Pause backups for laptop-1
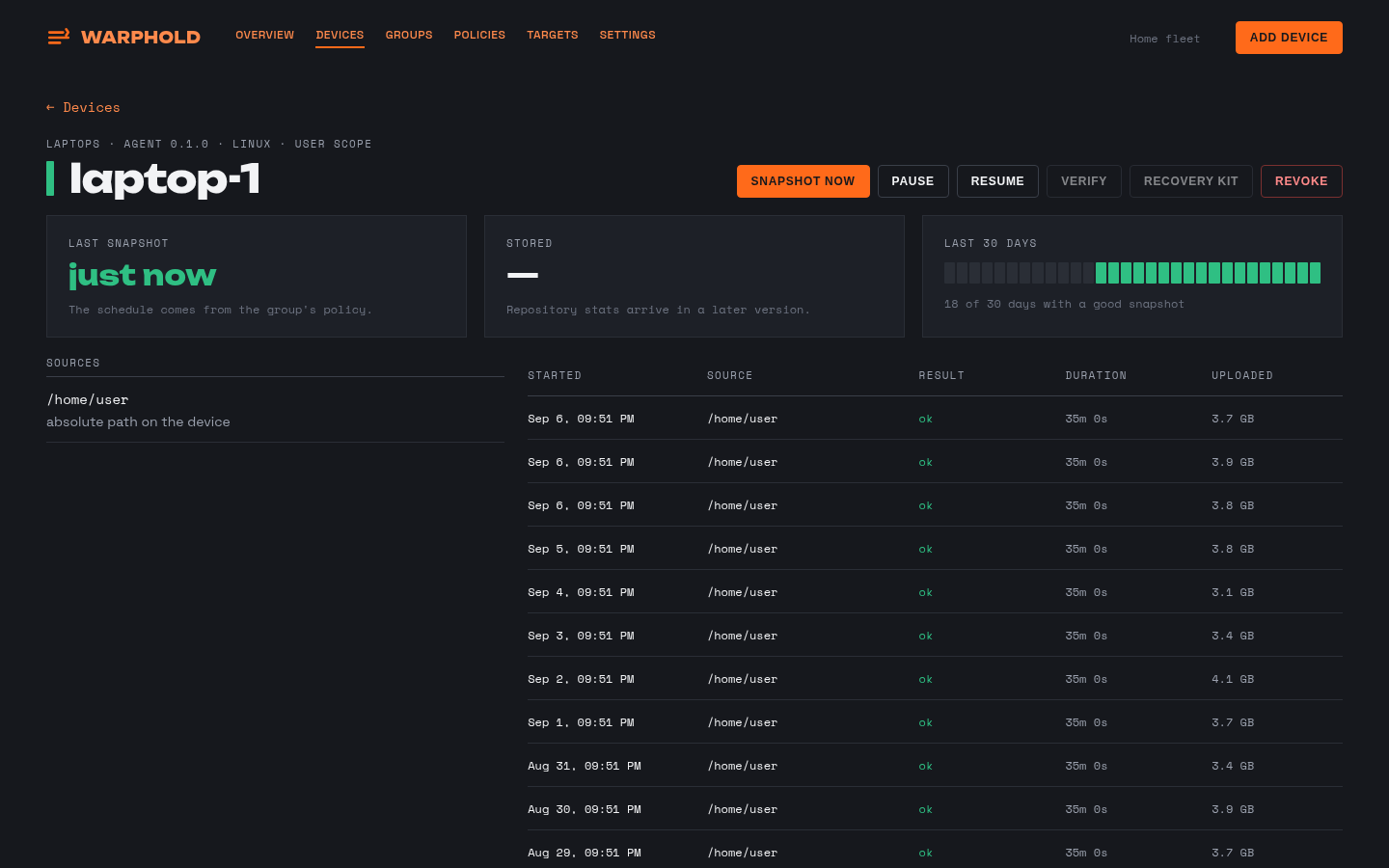Screen dimensions: 1389x868 pyautogui.click(x=912, y=181)
